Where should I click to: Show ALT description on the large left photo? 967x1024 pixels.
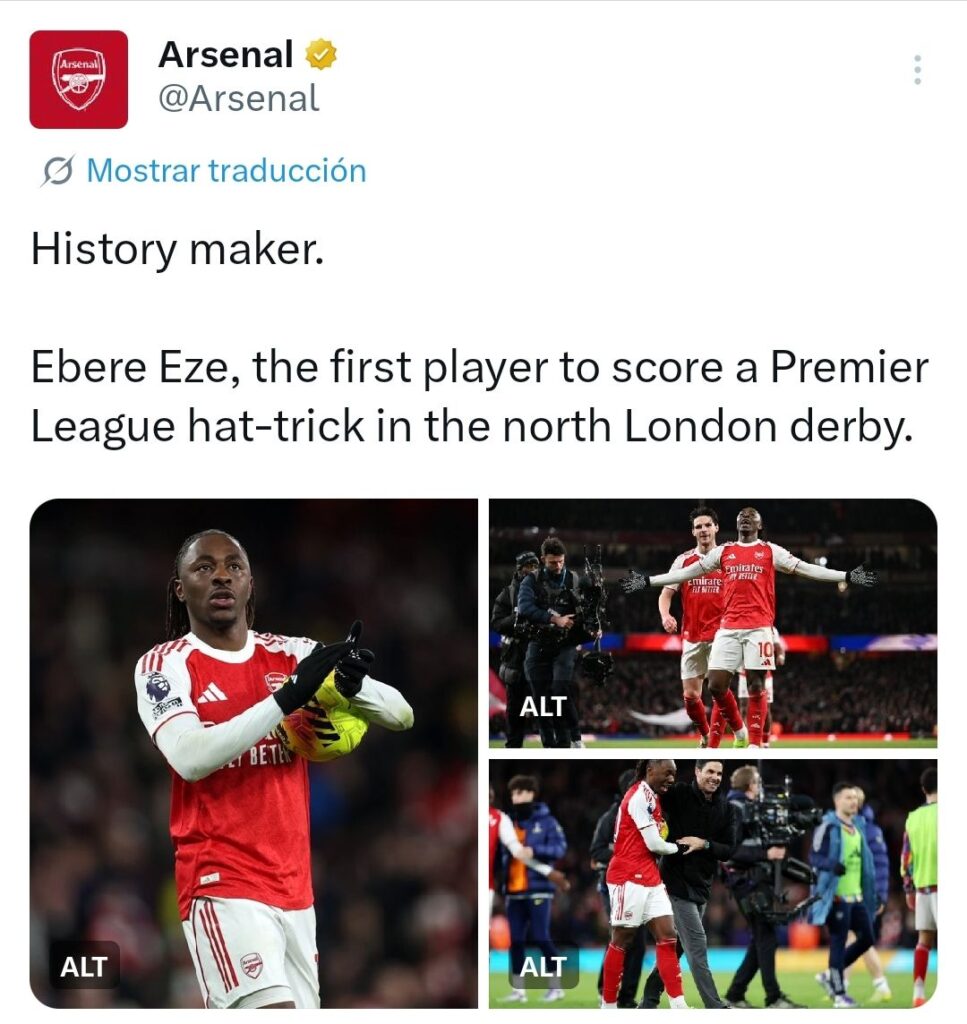[x=84, y=966]
